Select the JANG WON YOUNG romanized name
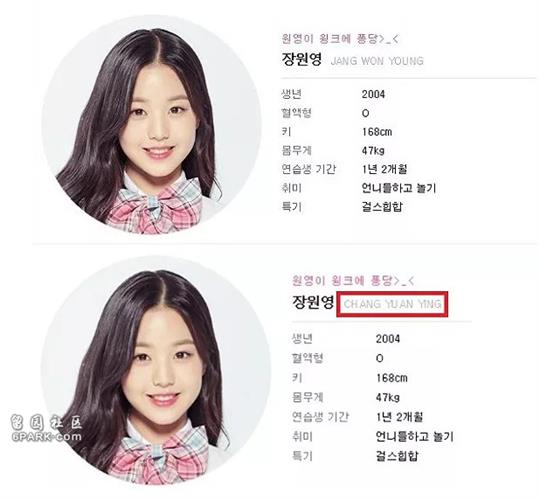Image resolution: width=539 pixels, height=500 pixels. point(377,61)
